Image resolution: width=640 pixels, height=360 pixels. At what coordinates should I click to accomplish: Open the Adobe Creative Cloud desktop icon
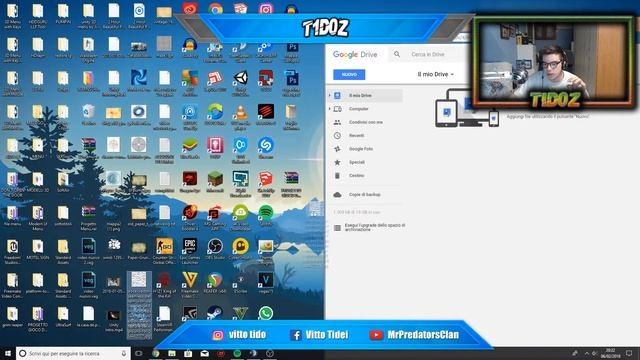click(190, 9)
